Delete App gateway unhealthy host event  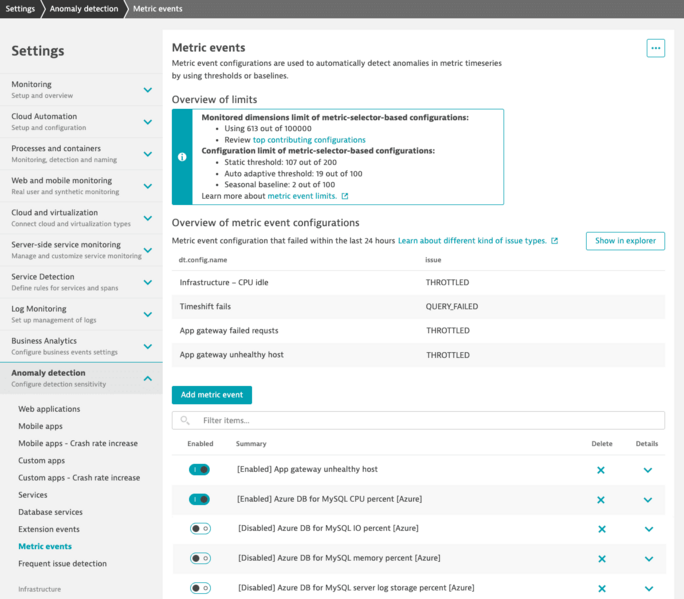coord(601,470)
